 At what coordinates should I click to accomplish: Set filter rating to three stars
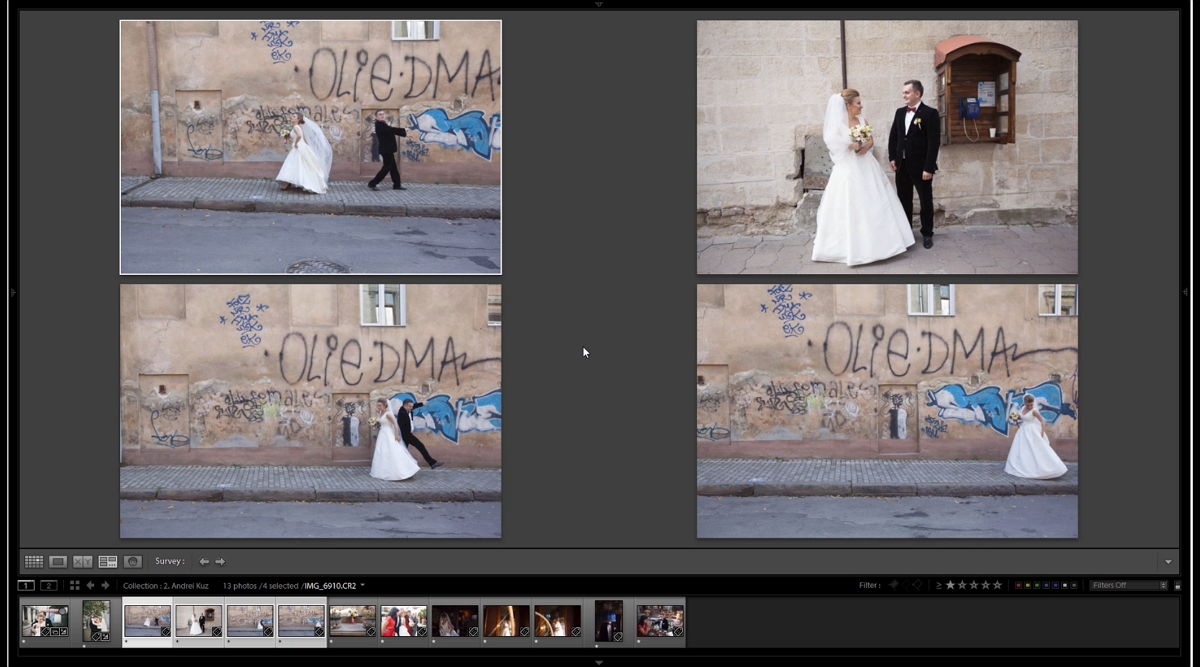coord(974,585)
